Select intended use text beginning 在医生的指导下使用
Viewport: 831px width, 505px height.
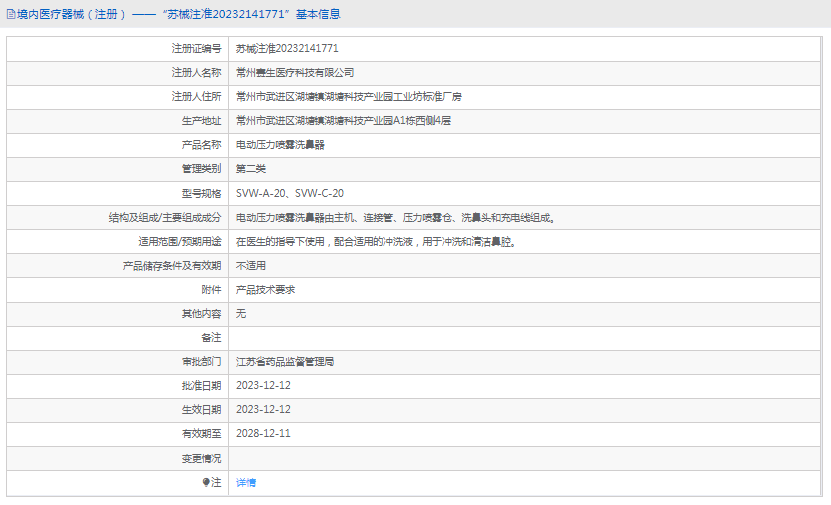click(x=376, y=242)
